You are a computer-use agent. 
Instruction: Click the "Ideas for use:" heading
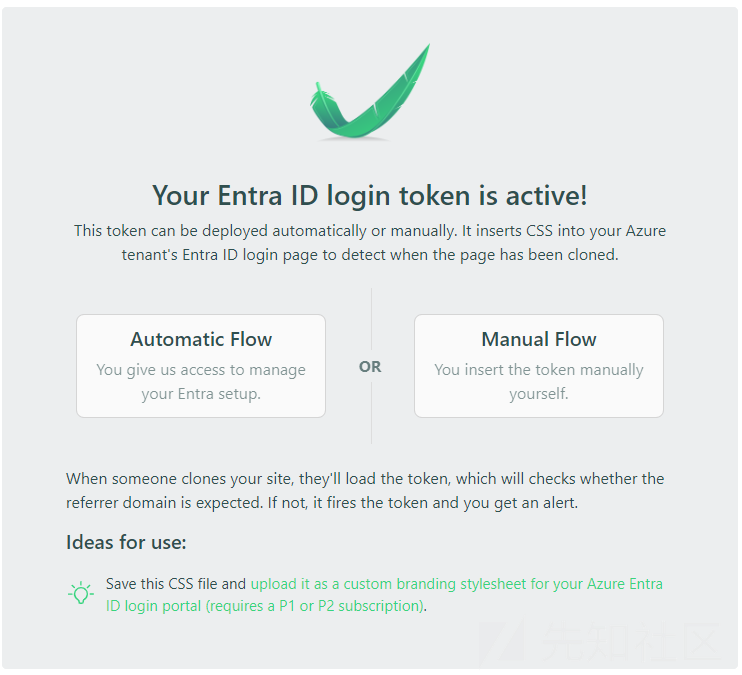[x=126, y=542]
